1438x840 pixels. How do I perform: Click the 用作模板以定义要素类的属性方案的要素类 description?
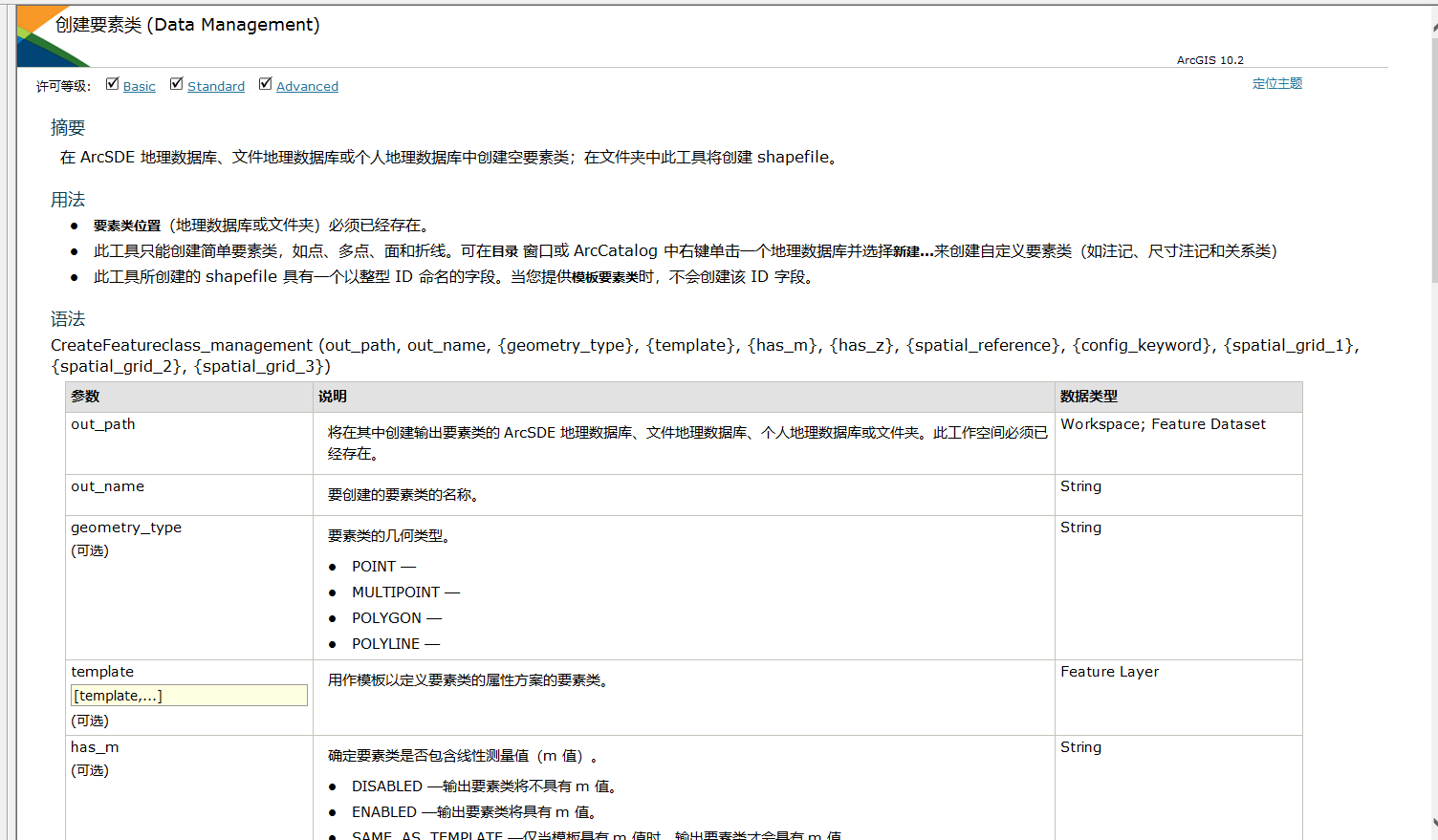[x=468, y=680]
